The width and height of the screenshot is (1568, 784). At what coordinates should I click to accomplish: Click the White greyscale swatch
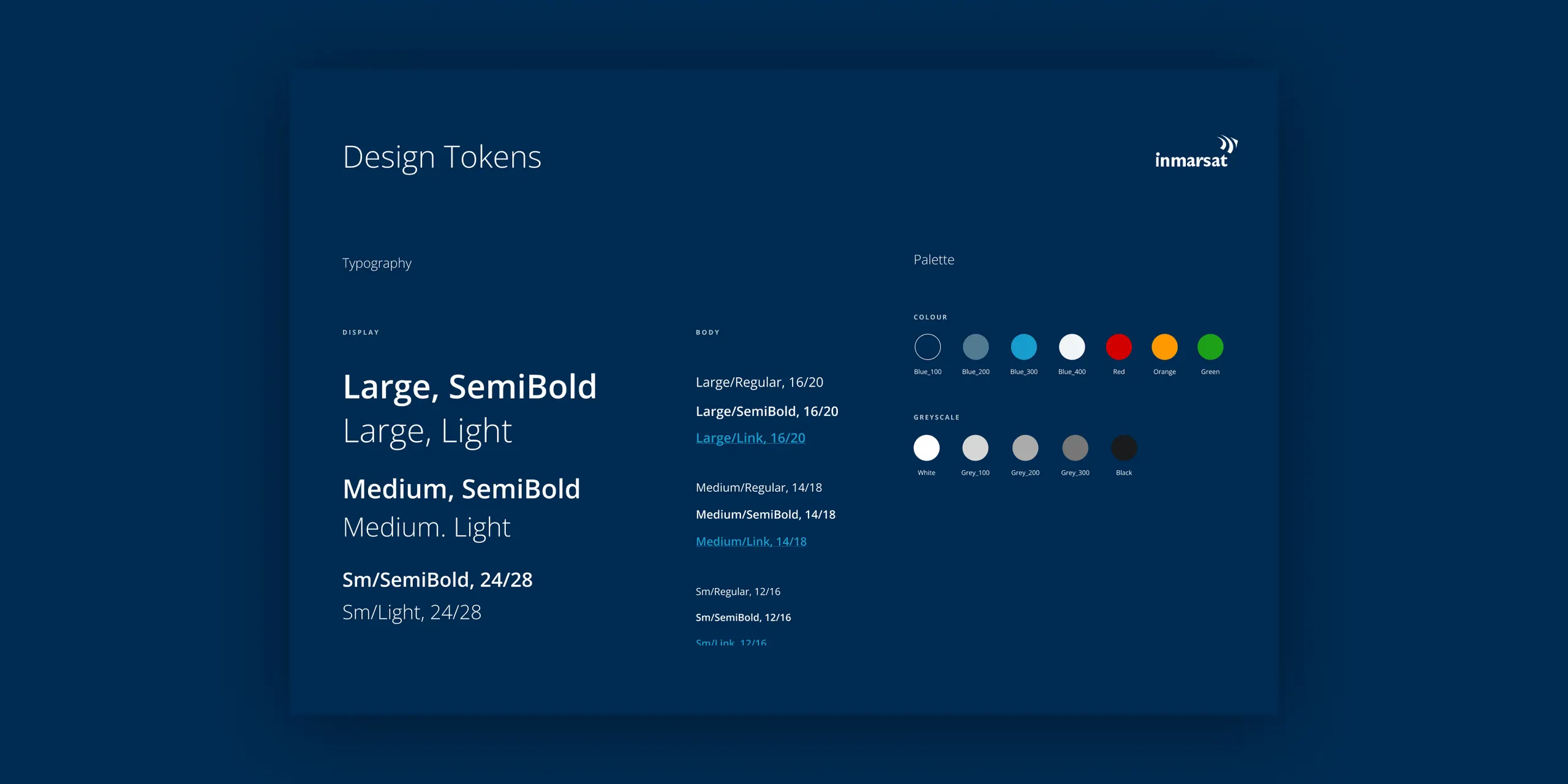coord(924,447)
